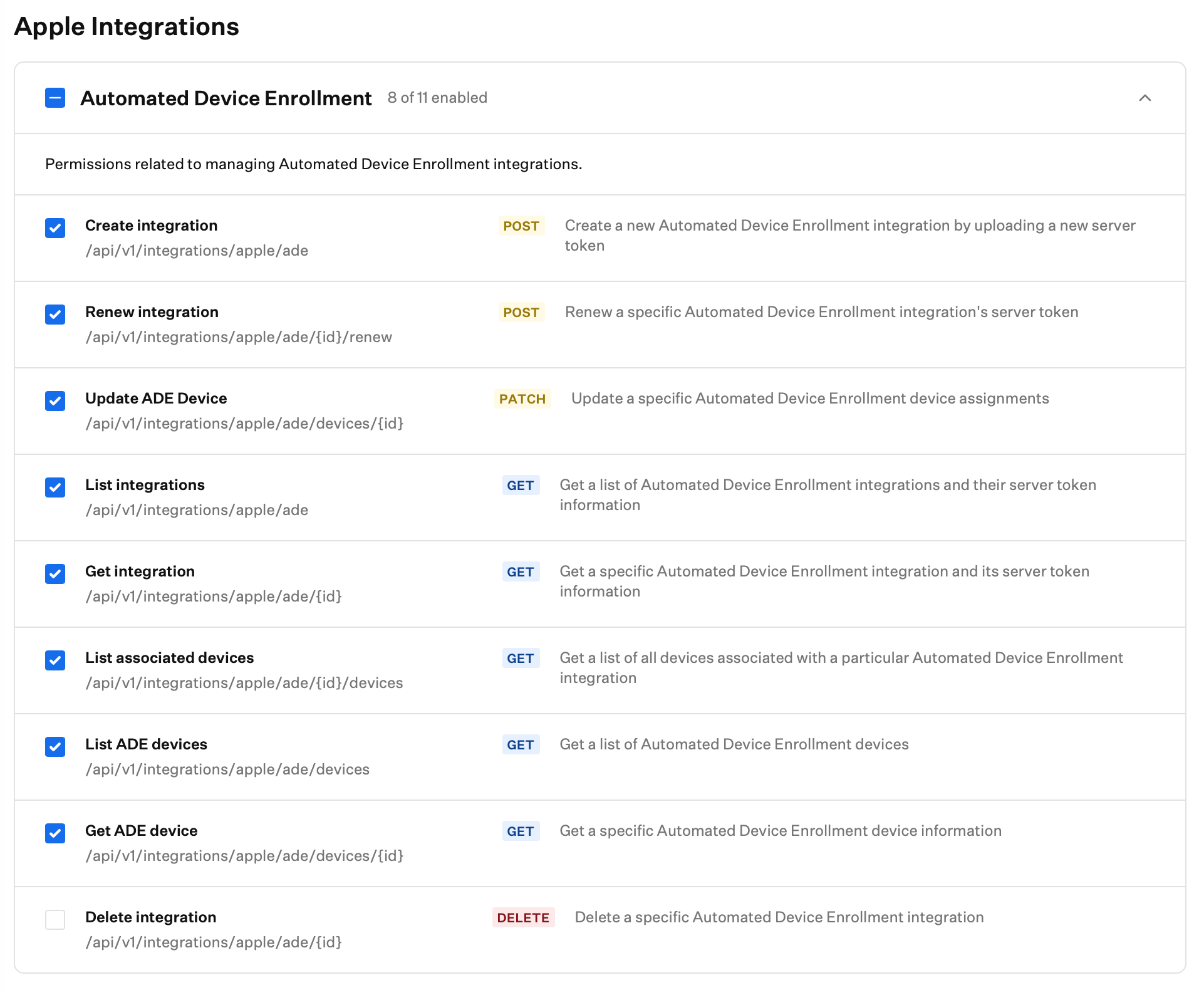Click the /api/v1/integrations/apple/ade/{id}/devices path
This screenshot has width=1204, height=990.
click(244, 683)
